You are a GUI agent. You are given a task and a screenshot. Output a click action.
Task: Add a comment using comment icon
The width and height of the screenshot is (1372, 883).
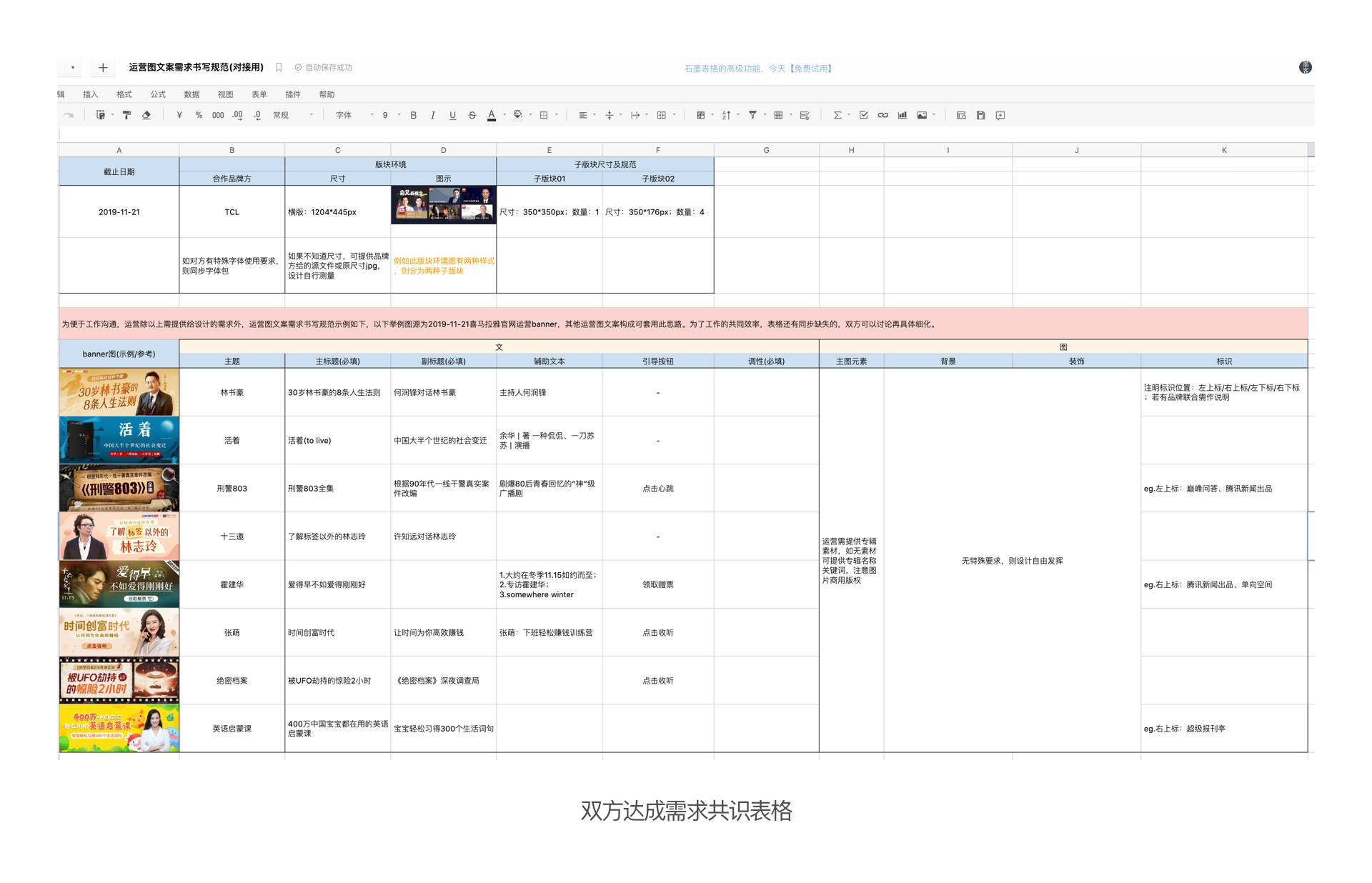[1000, 115]
